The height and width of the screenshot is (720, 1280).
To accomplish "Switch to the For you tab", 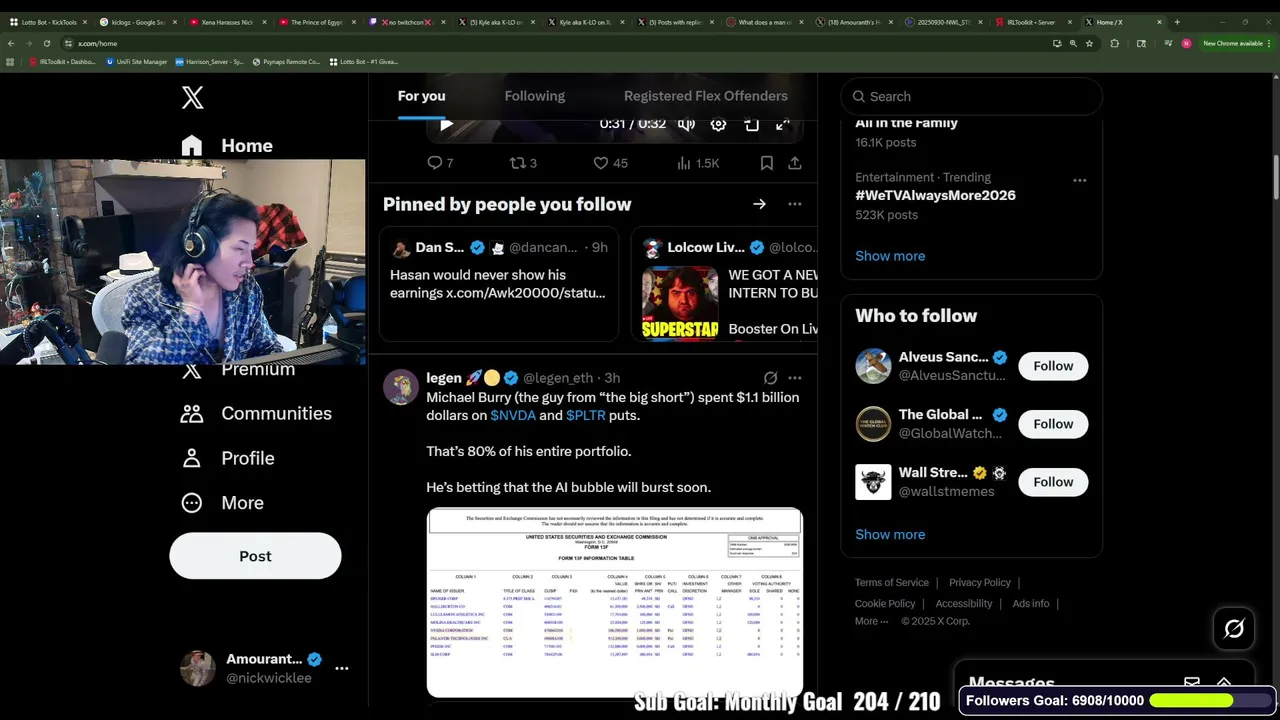I will 421,96.
